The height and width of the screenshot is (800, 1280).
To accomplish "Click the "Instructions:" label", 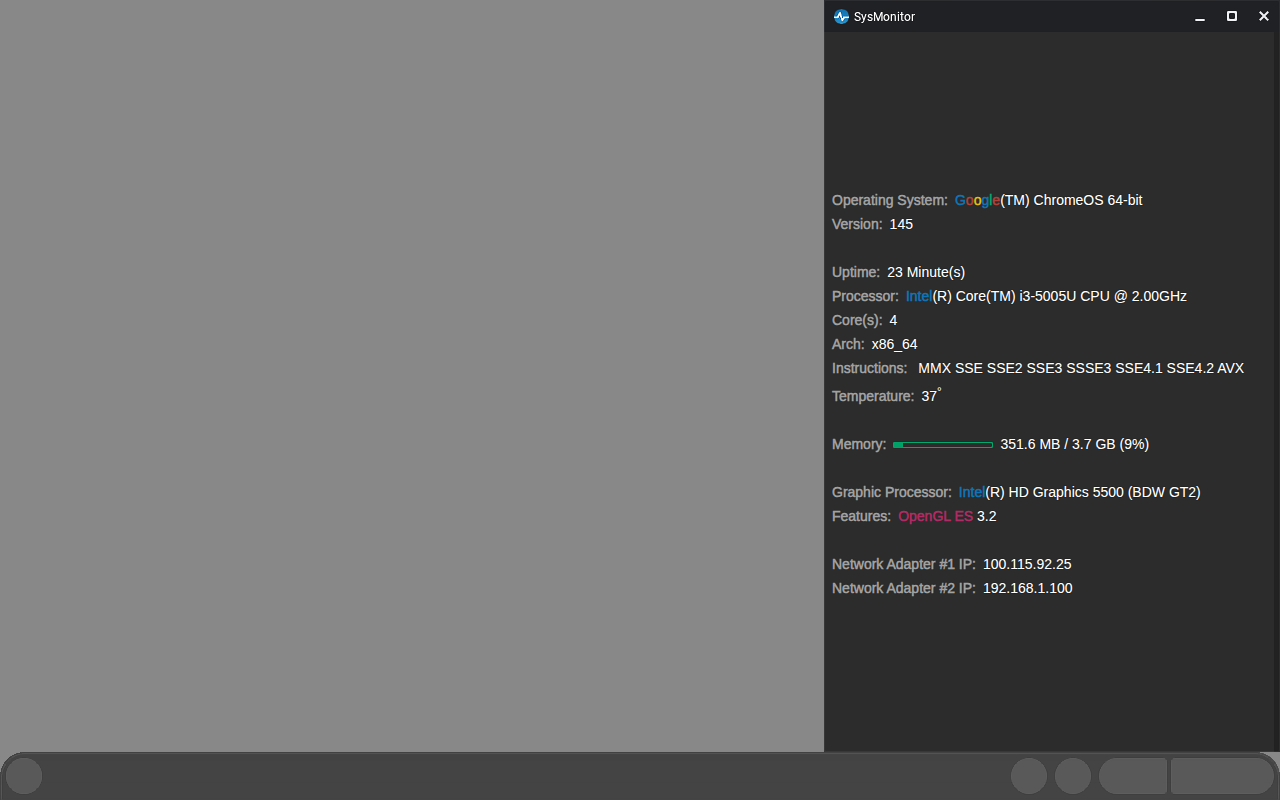I will (x=870, y=368).
